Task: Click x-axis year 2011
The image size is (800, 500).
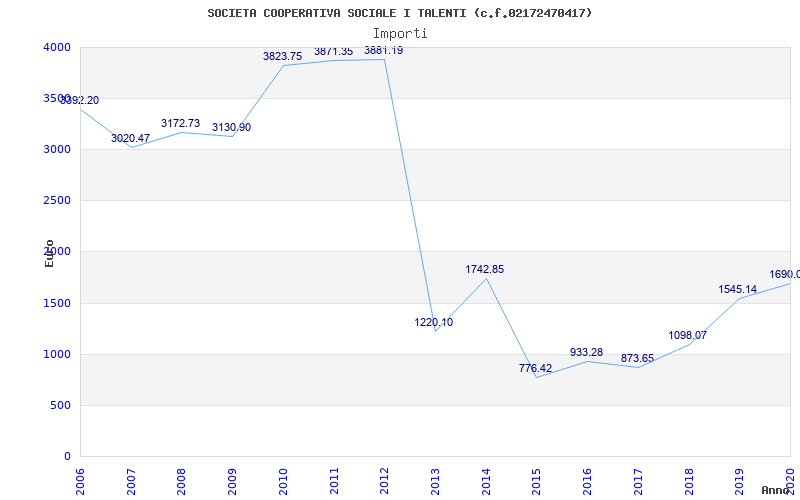Action: tap(334, 482)
